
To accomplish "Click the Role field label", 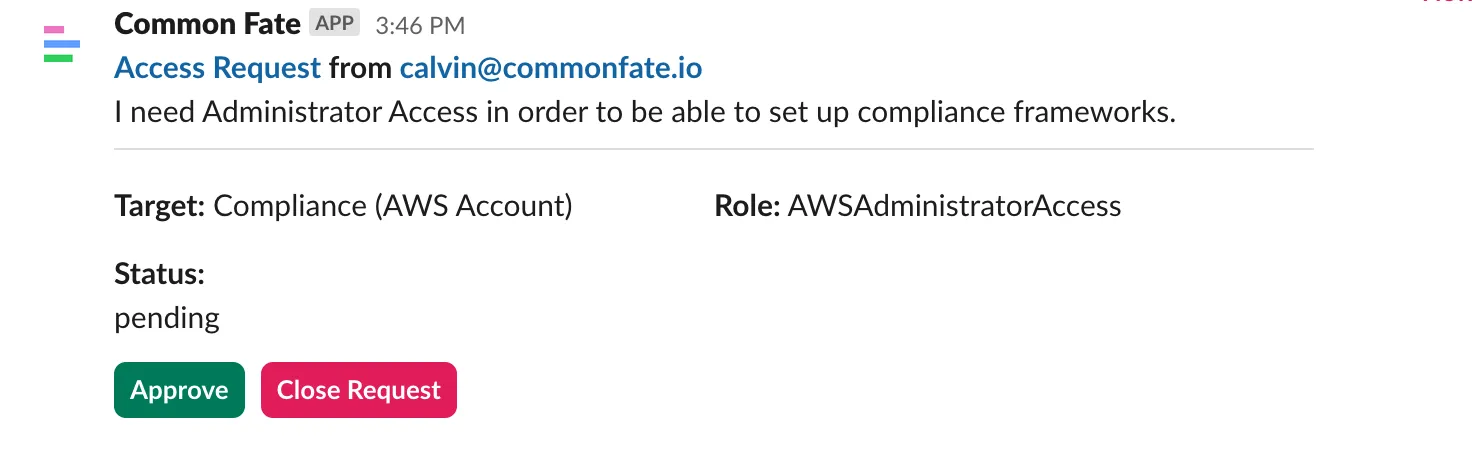I will [747, 206].
